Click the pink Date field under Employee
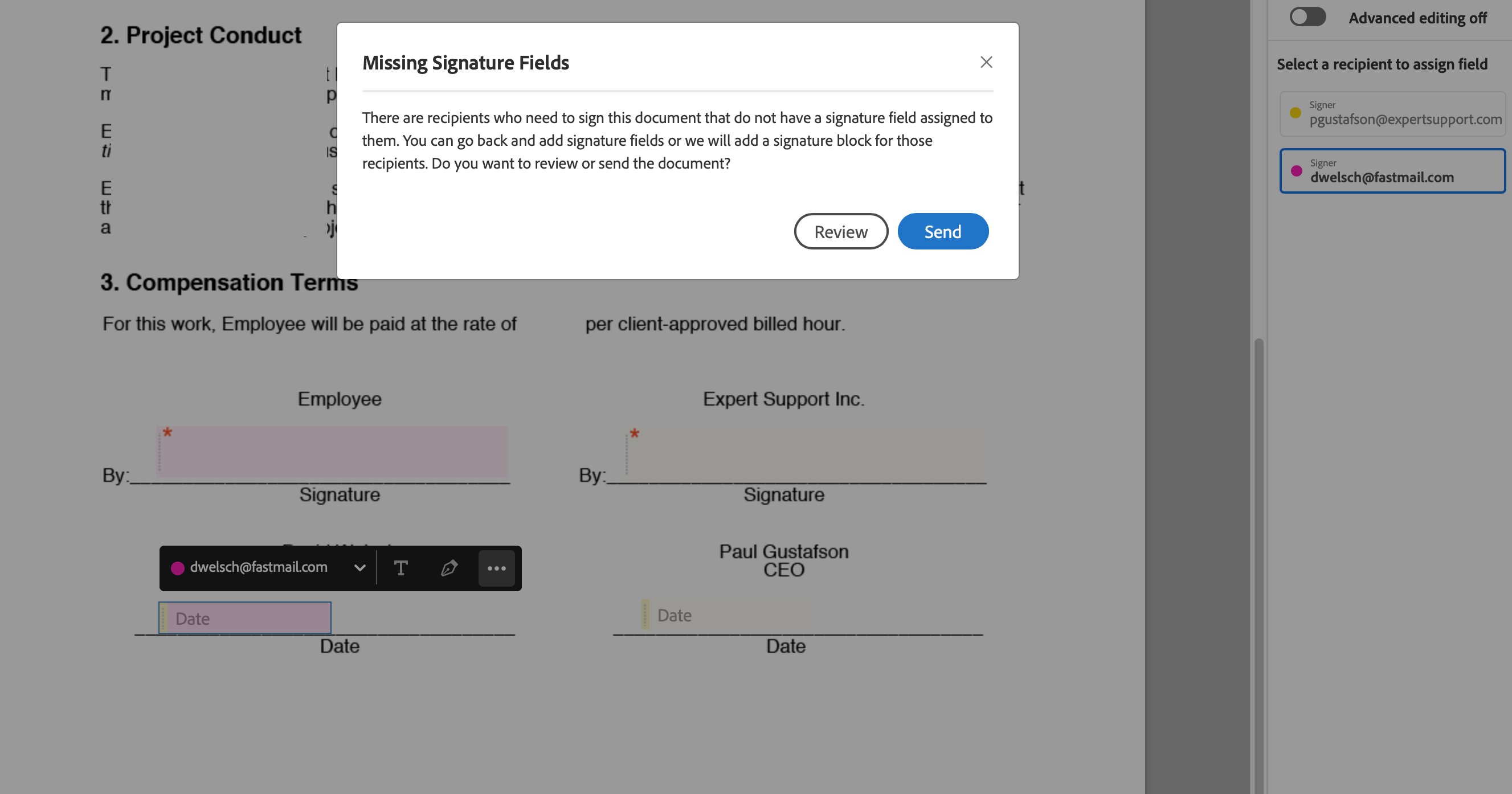The width and height of the screenshot is (1512, 794). (x=244, y=617)
